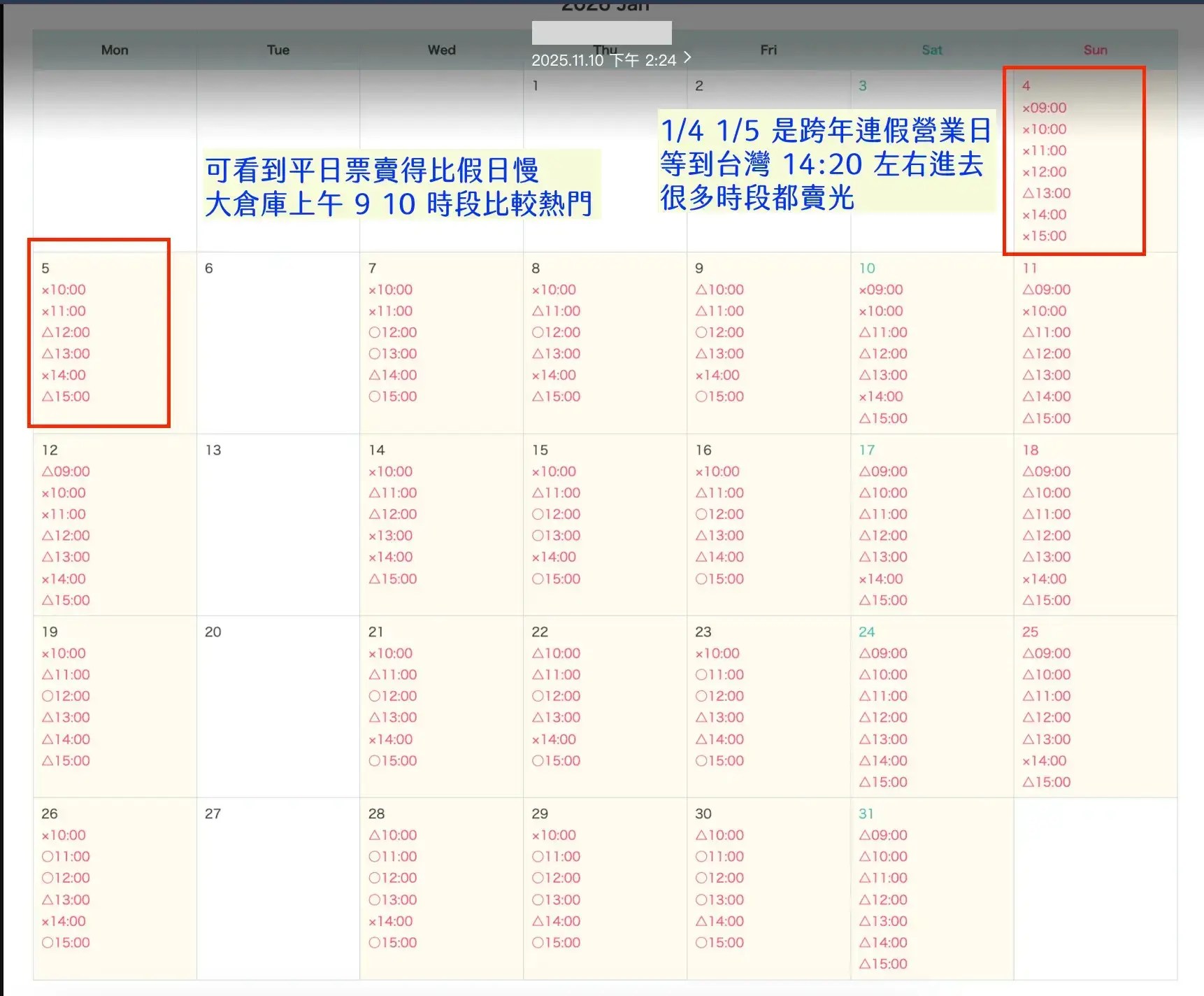Click date number 6 in the calendar

coord(209,268)
